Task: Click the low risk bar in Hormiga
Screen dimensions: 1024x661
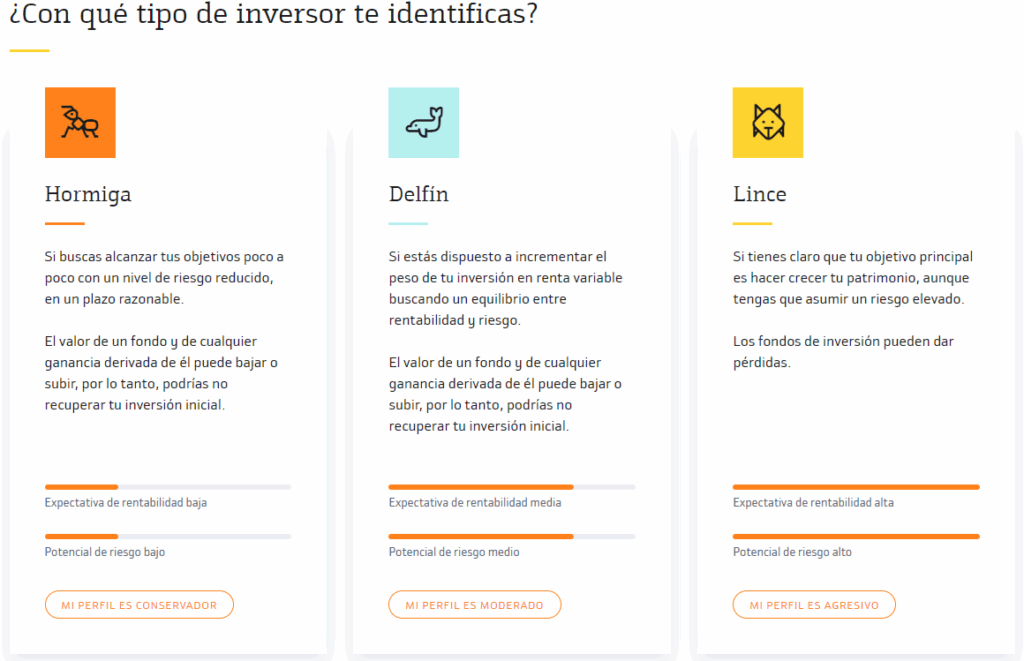Action: (168, 536)
